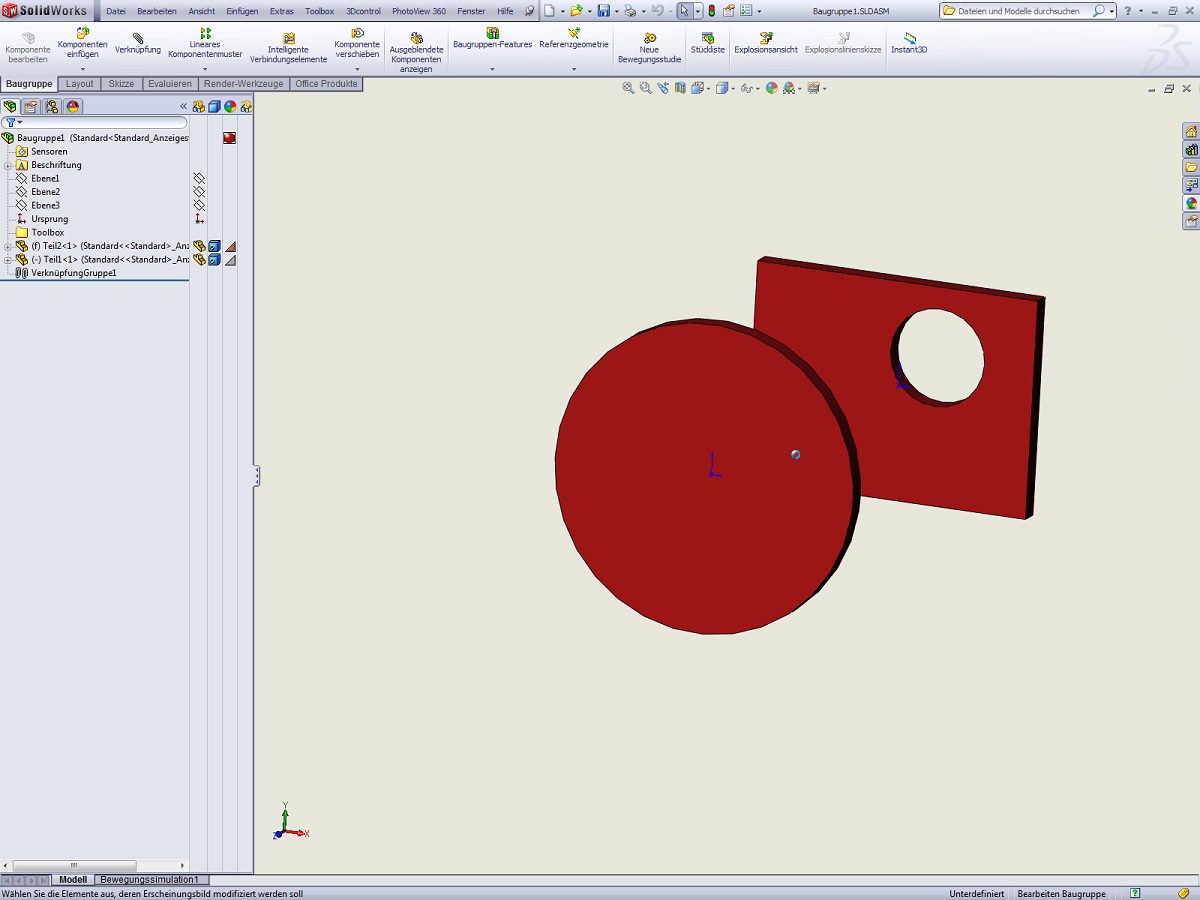This screenshot has width=1200, height=900.
Task: Toggle display mode of Teil2 component
Action: 214,246
